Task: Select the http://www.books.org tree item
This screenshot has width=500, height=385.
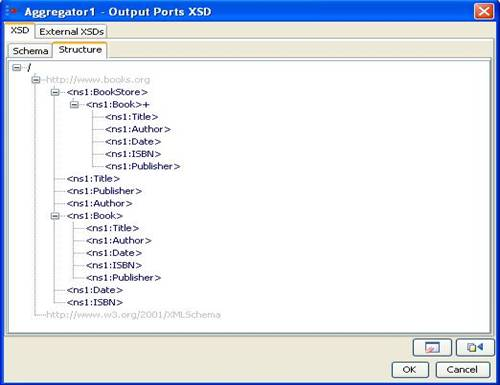Action: coord(98,80)
